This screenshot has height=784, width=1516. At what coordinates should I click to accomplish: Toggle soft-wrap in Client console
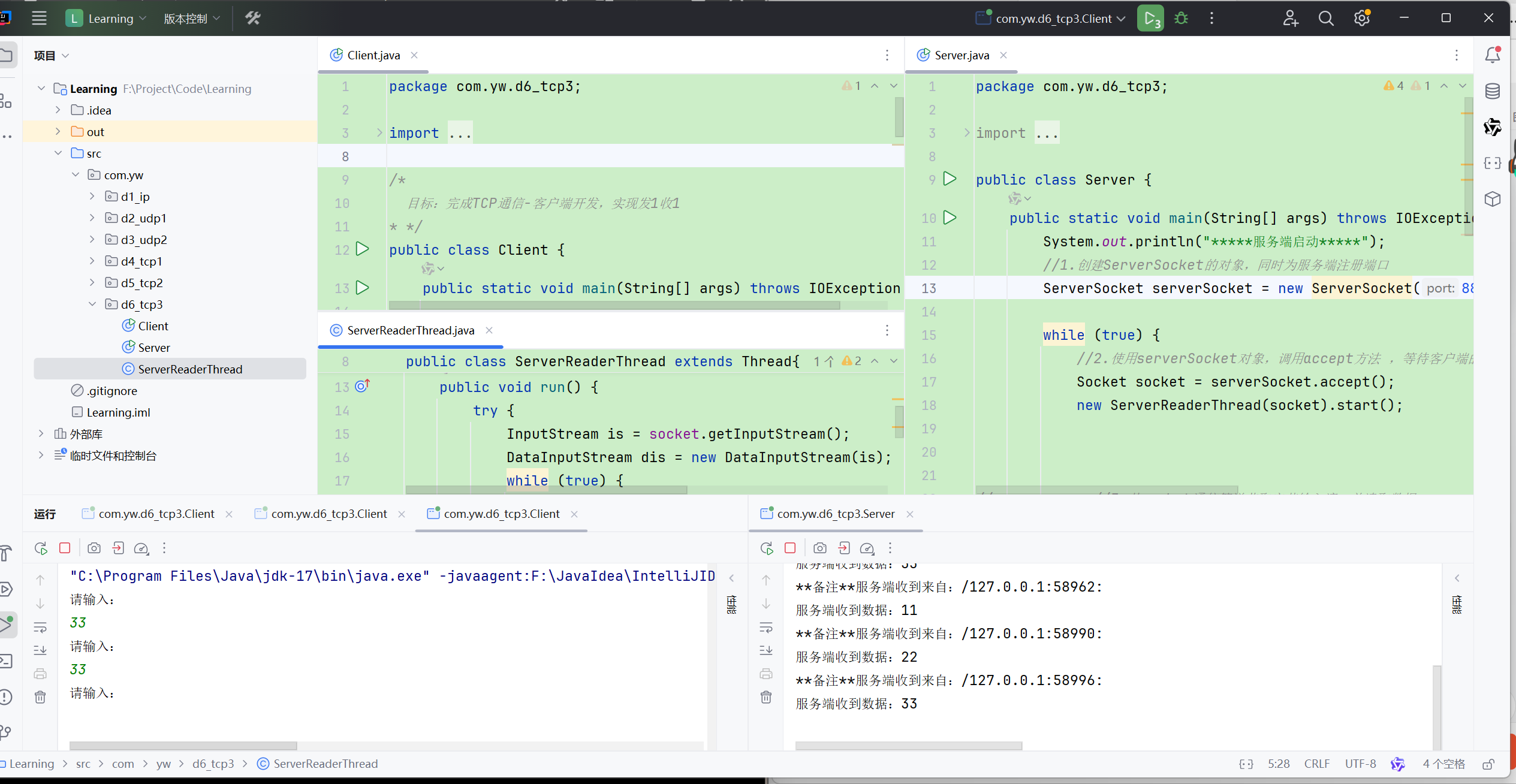click(40, 627)
